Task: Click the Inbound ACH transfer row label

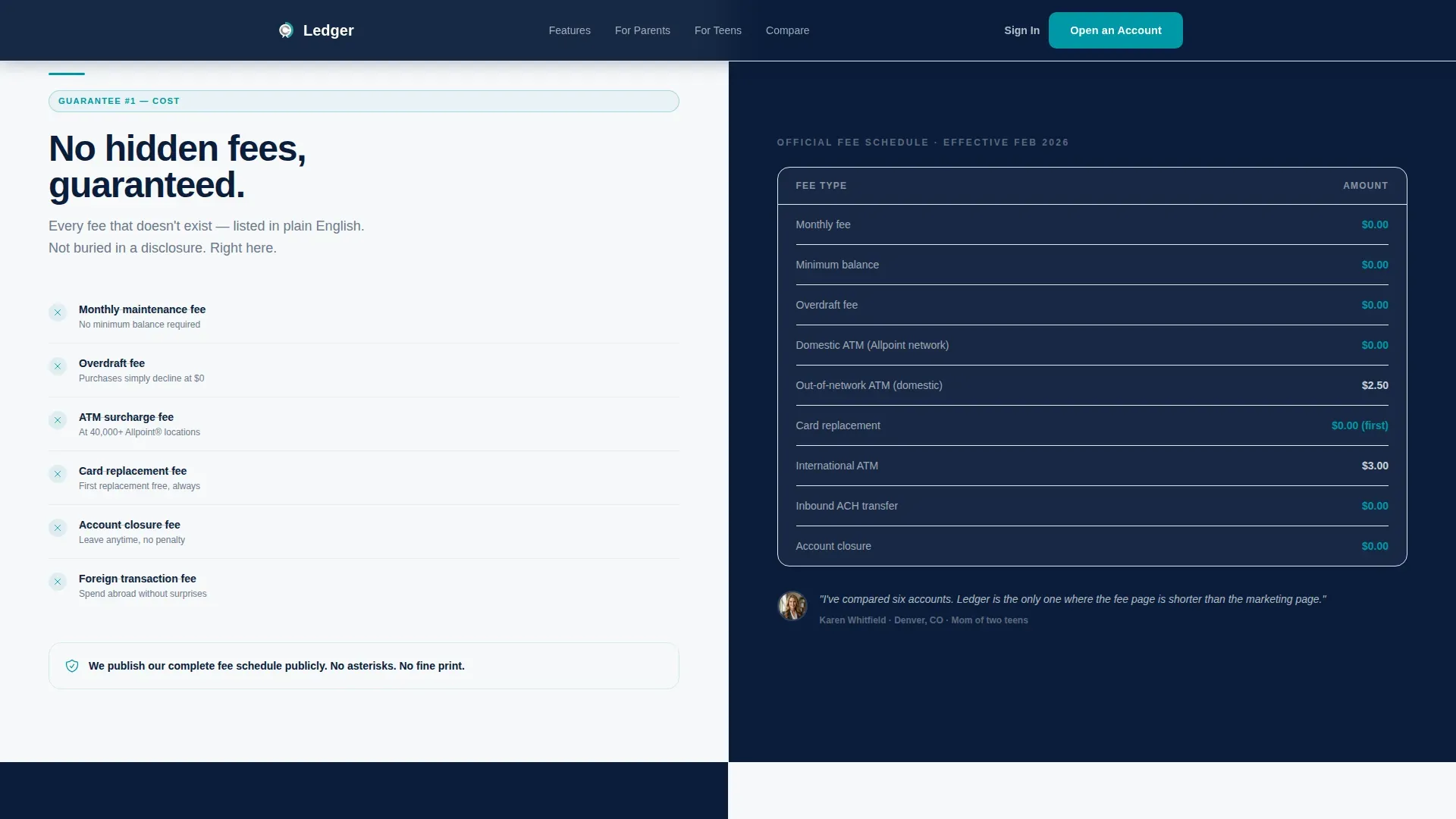Action: tap(846, 506)
